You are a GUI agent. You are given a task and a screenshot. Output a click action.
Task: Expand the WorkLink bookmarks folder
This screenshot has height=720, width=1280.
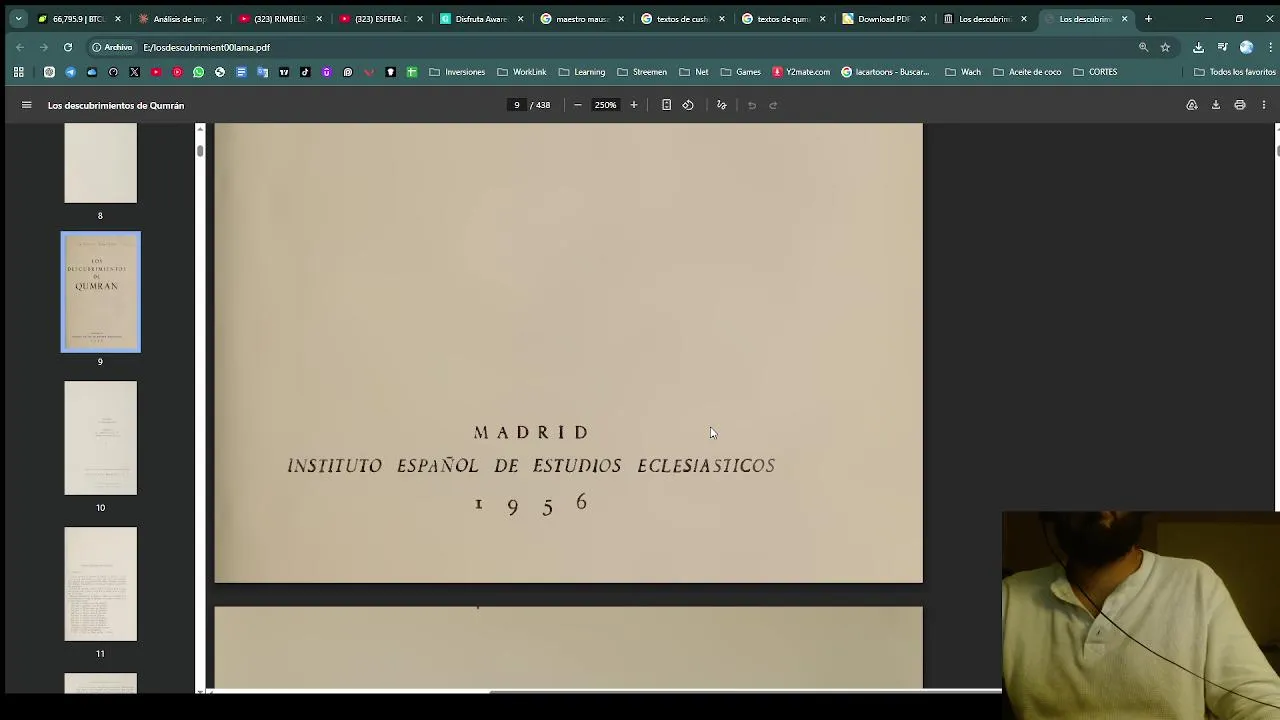(521, 72)
